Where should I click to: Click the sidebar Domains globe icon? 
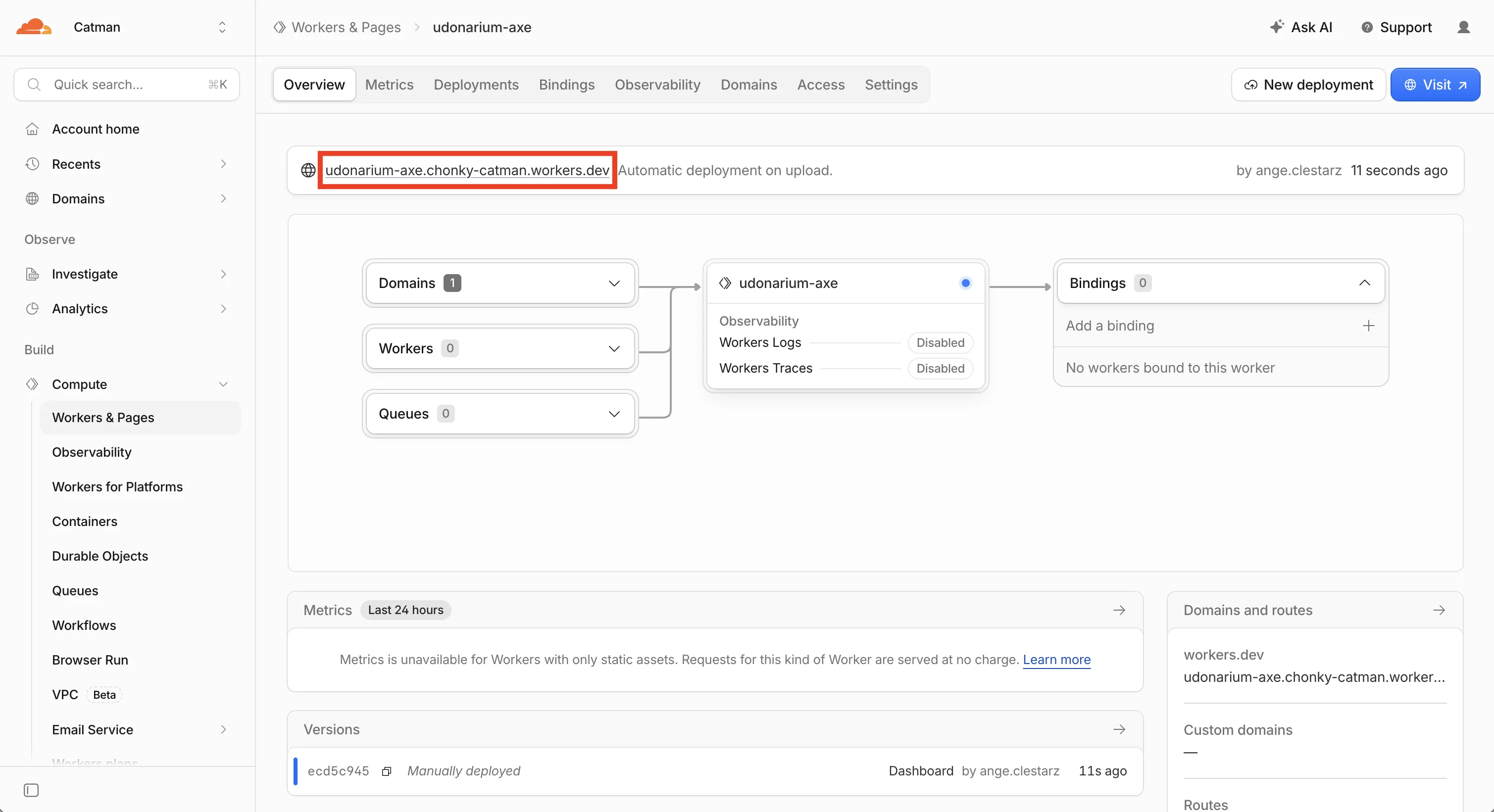[33, 199]
